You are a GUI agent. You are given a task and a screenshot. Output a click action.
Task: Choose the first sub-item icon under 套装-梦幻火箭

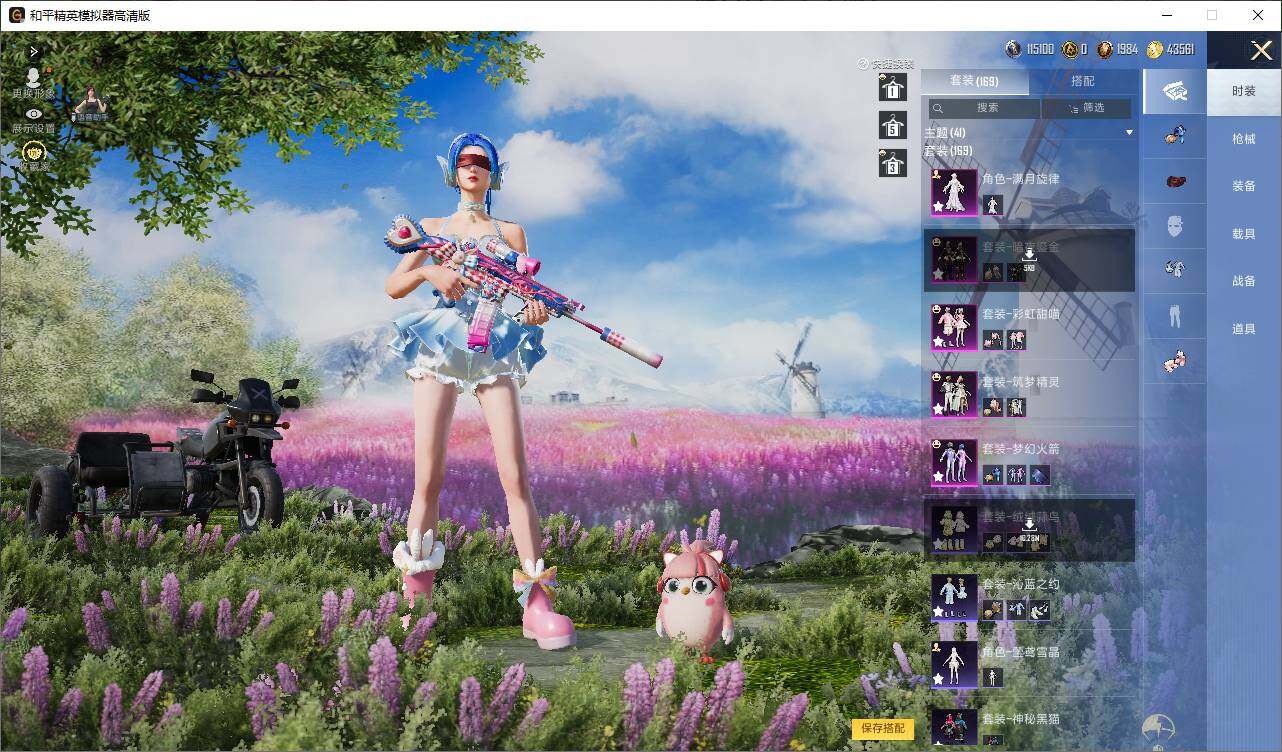[992, 475]
